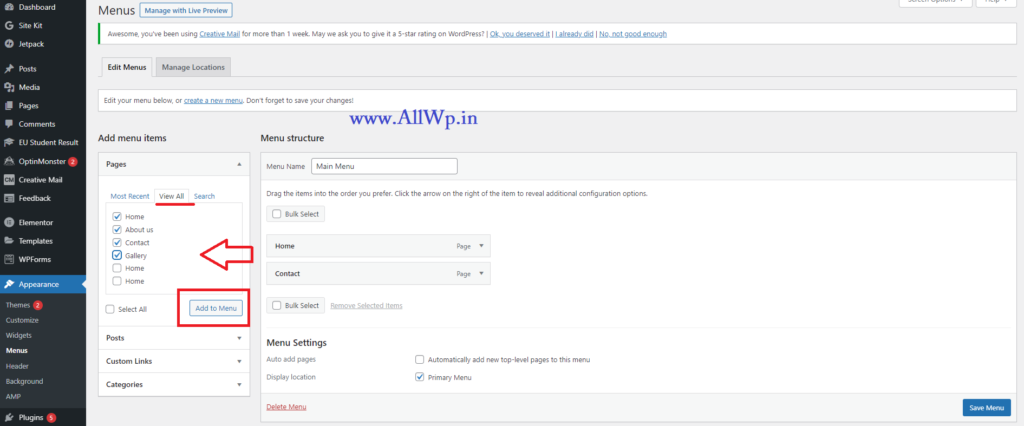Screen dimensions: 1024x426
Task: Click 'No, not good enough' link
Action: point(633,34)
